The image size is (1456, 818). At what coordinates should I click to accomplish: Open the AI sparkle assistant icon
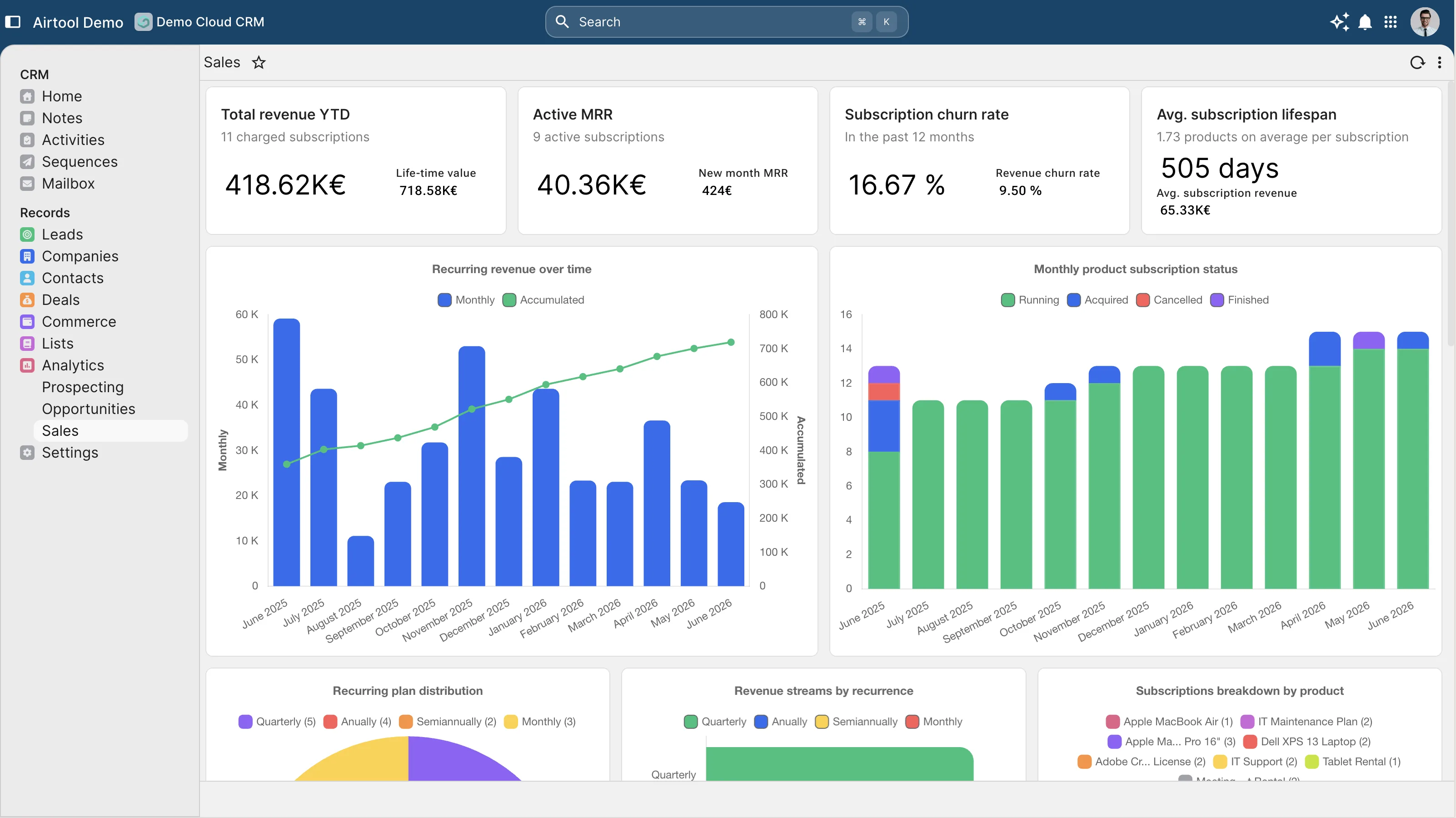[x=1340, y=22]
